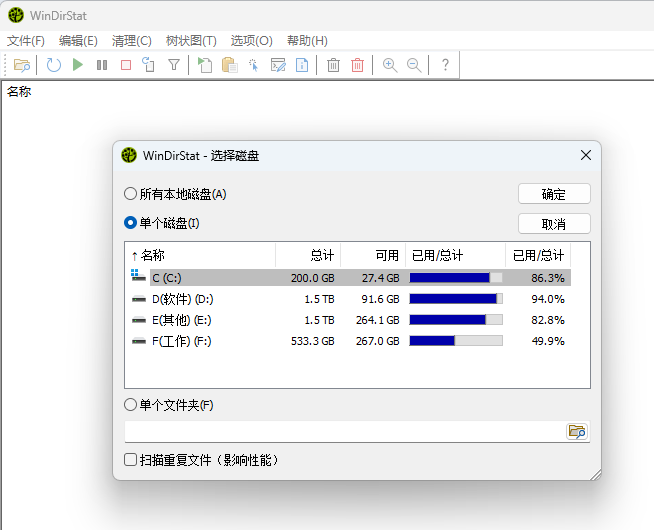654x530 pixels.
Task: Click the help question mark icon
Action: point(445,65)
